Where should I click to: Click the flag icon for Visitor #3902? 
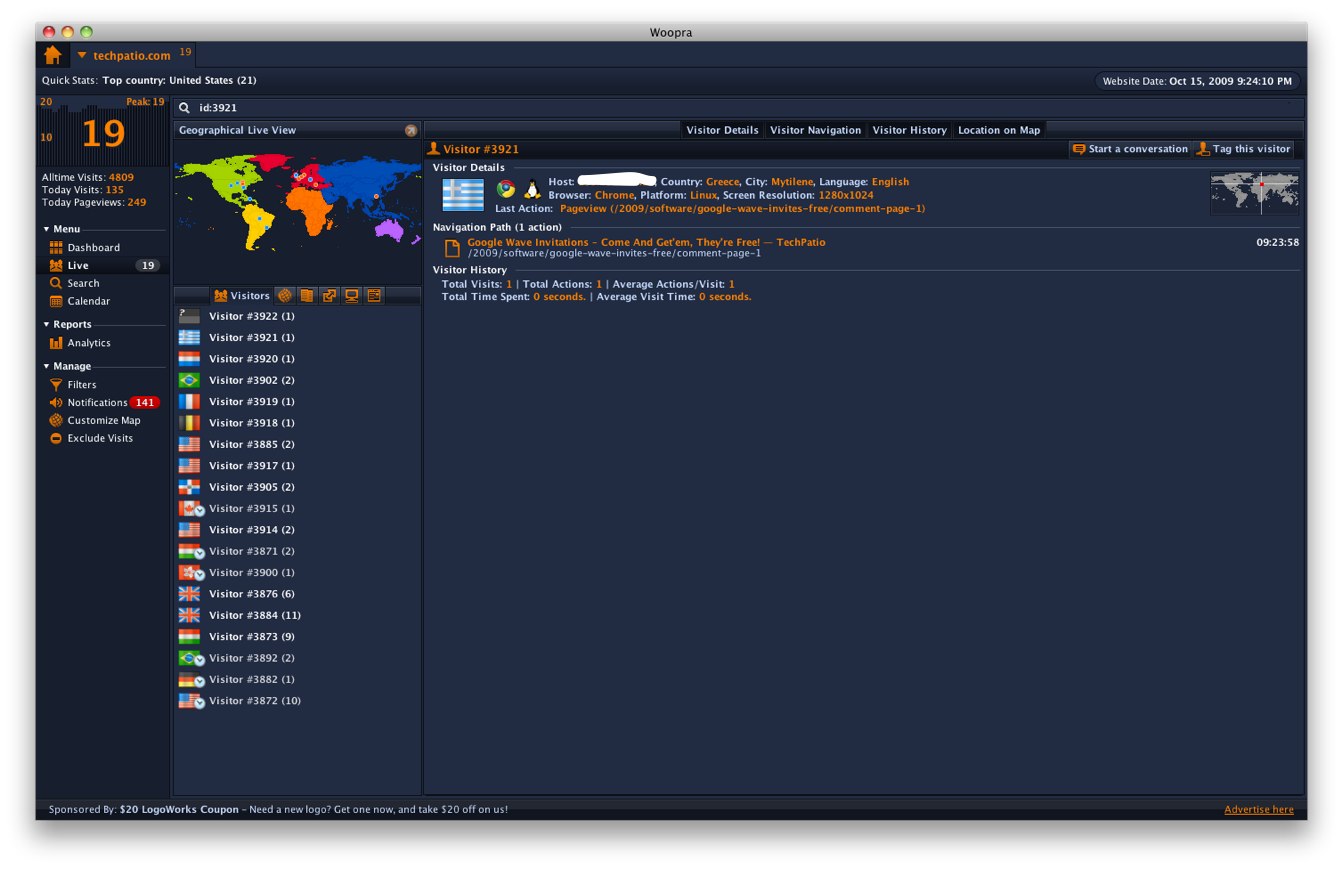(189, 381)
